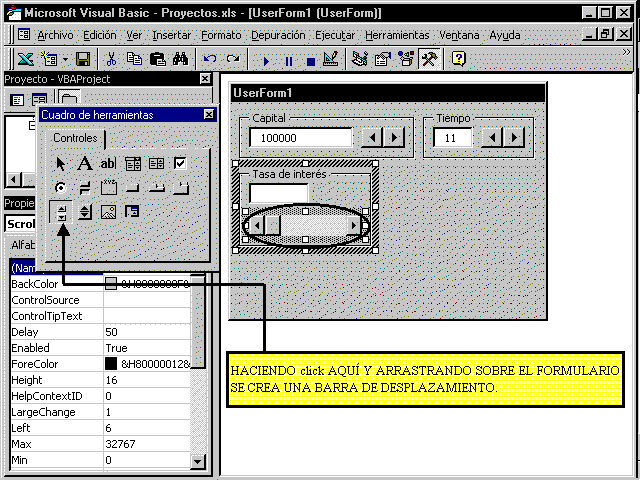
Task: Select the OptionButton tool in toolbox
Action: pos(60,188)
